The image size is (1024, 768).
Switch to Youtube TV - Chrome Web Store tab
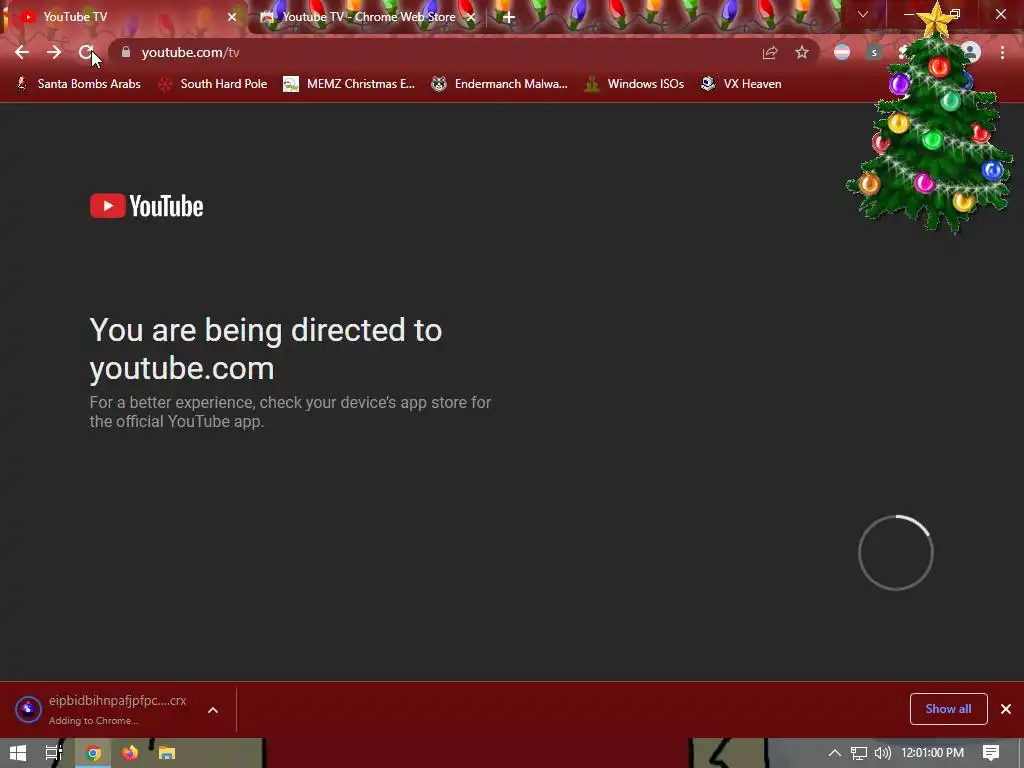(x=367, y=17)
